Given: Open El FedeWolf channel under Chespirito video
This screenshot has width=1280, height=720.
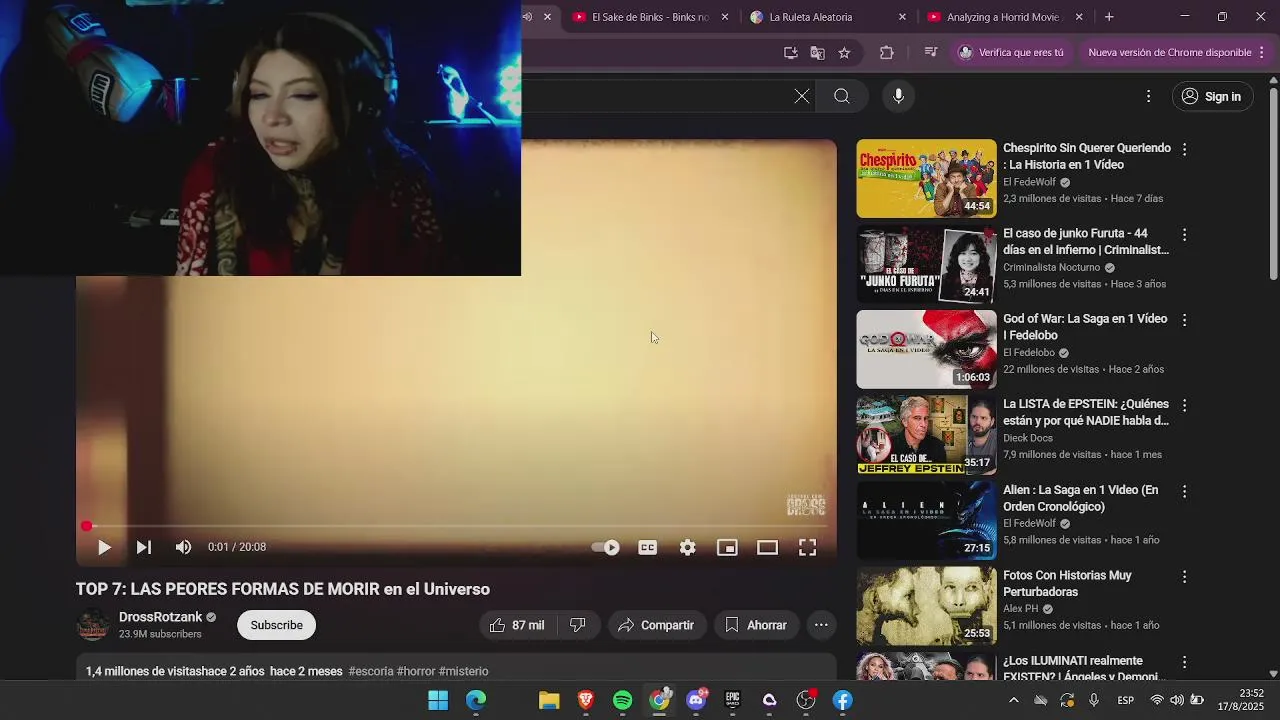Looking at the screenshot, I should click(1029, 182).
